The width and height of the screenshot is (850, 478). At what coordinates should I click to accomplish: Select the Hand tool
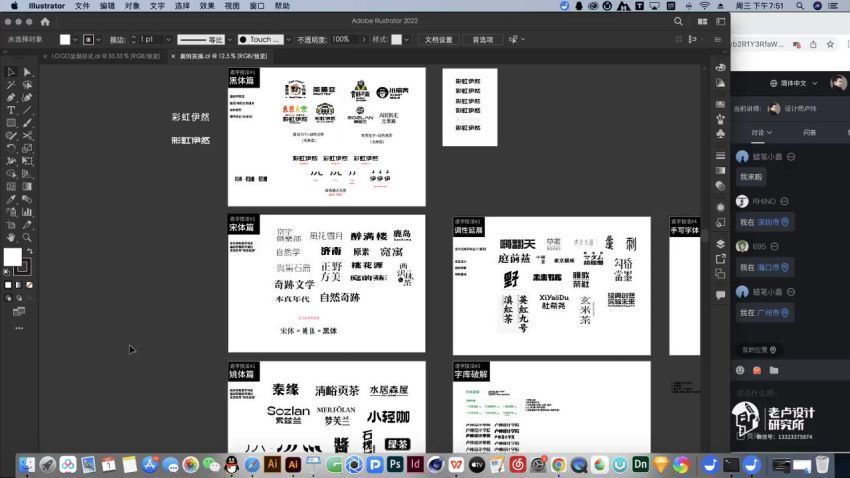11,237
